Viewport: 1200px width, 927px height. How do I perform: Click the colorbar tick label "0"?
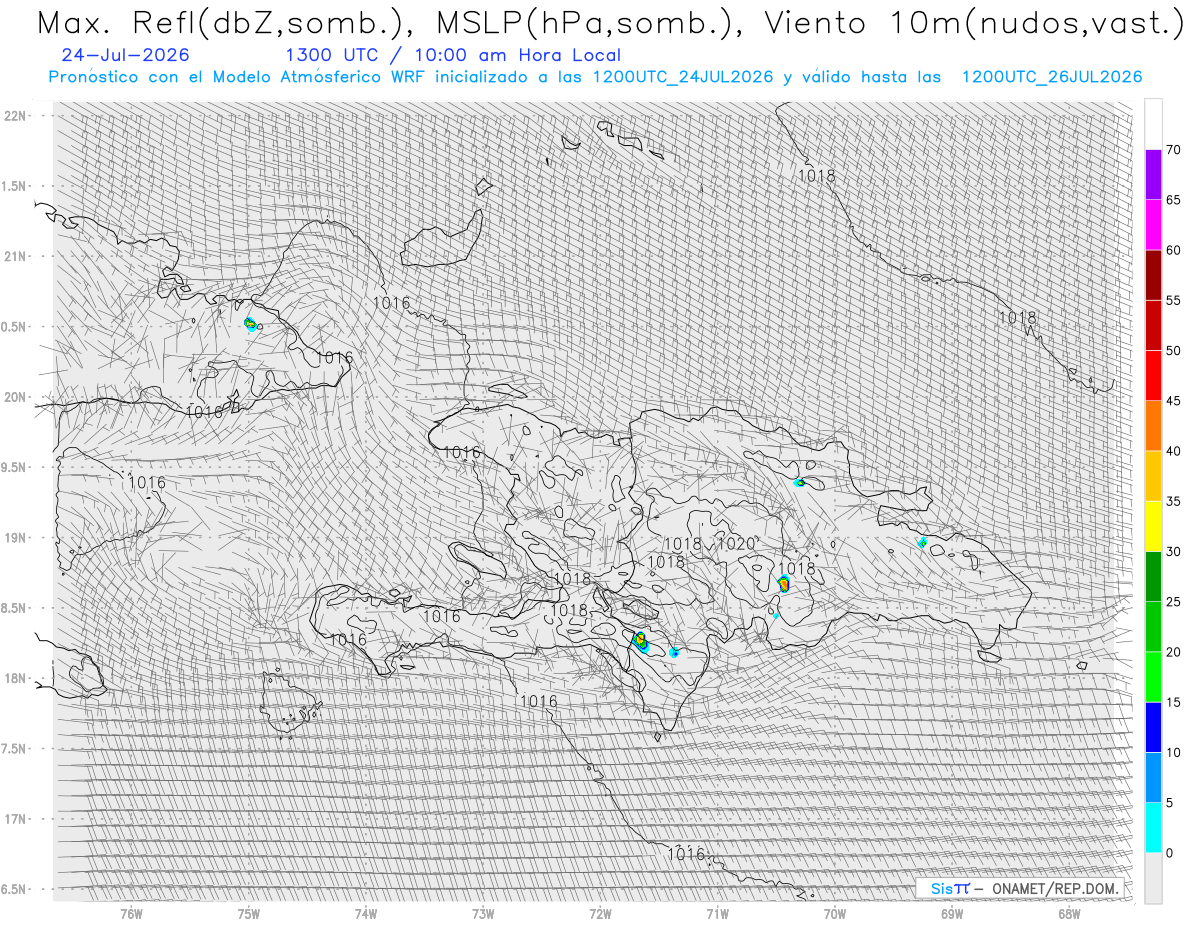[x=1170, y=852]
